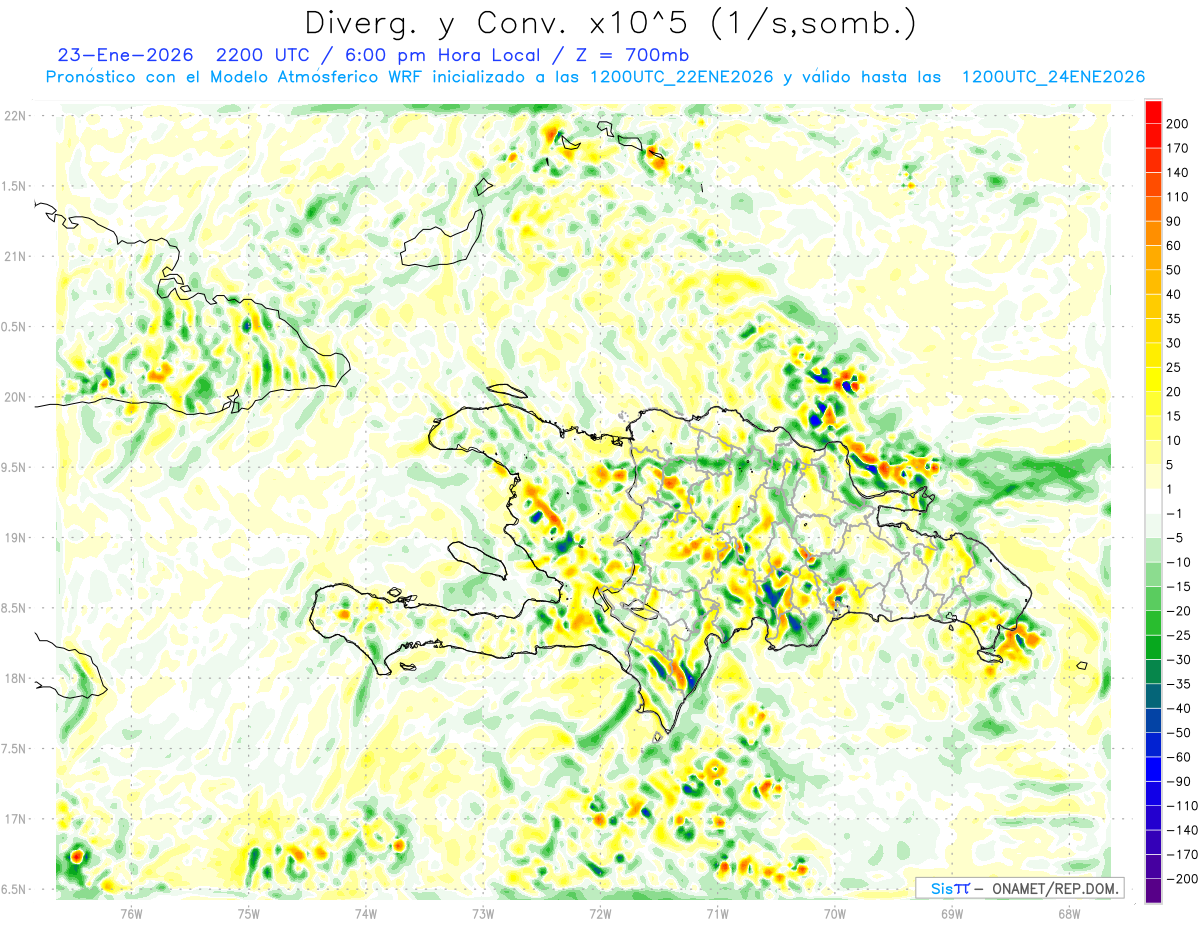
Task: Click the '72W' longitude axis label
Action: [600, 914]
